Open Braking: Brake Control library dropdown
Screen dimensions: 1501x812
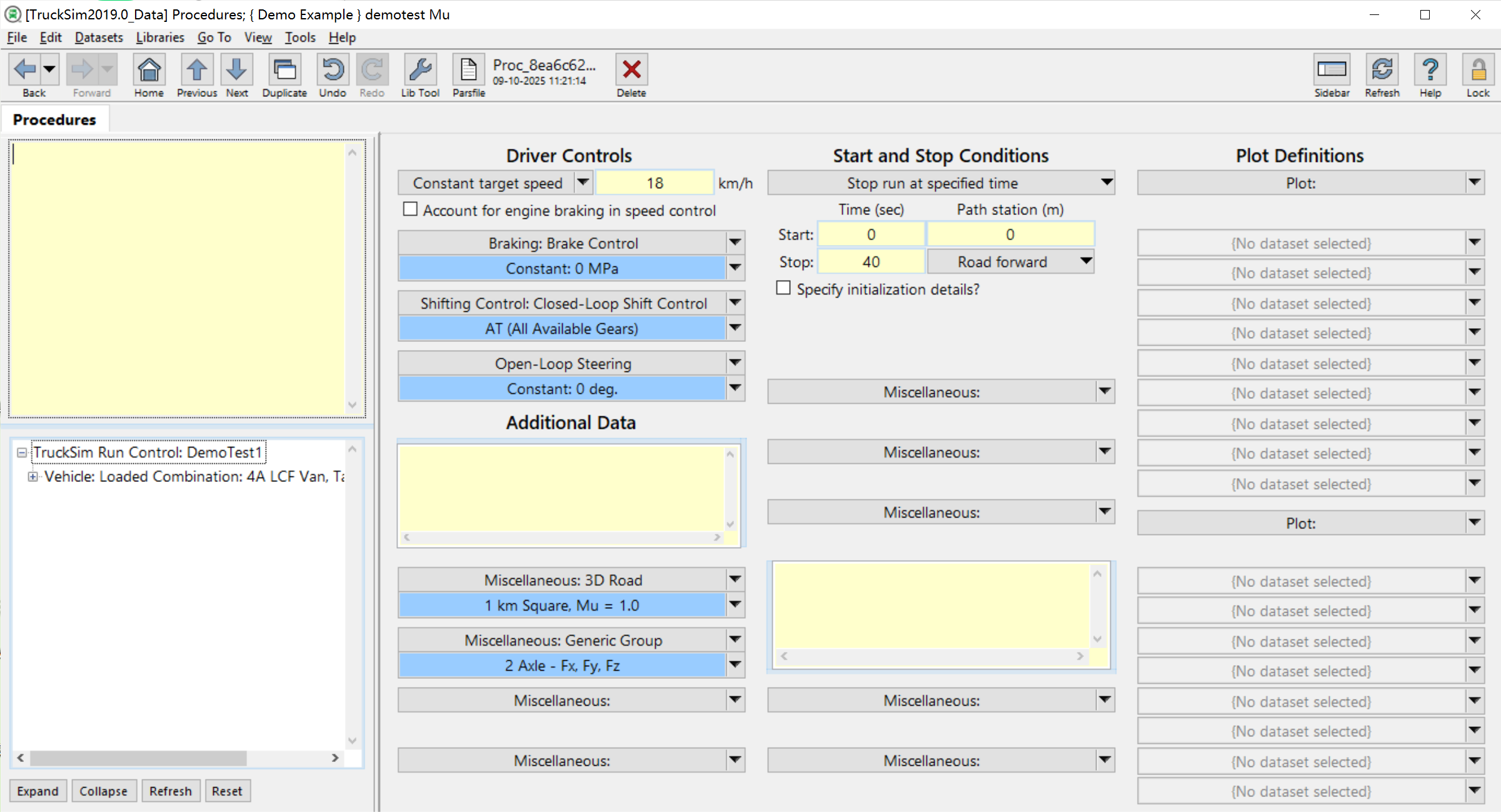[735, 243]
